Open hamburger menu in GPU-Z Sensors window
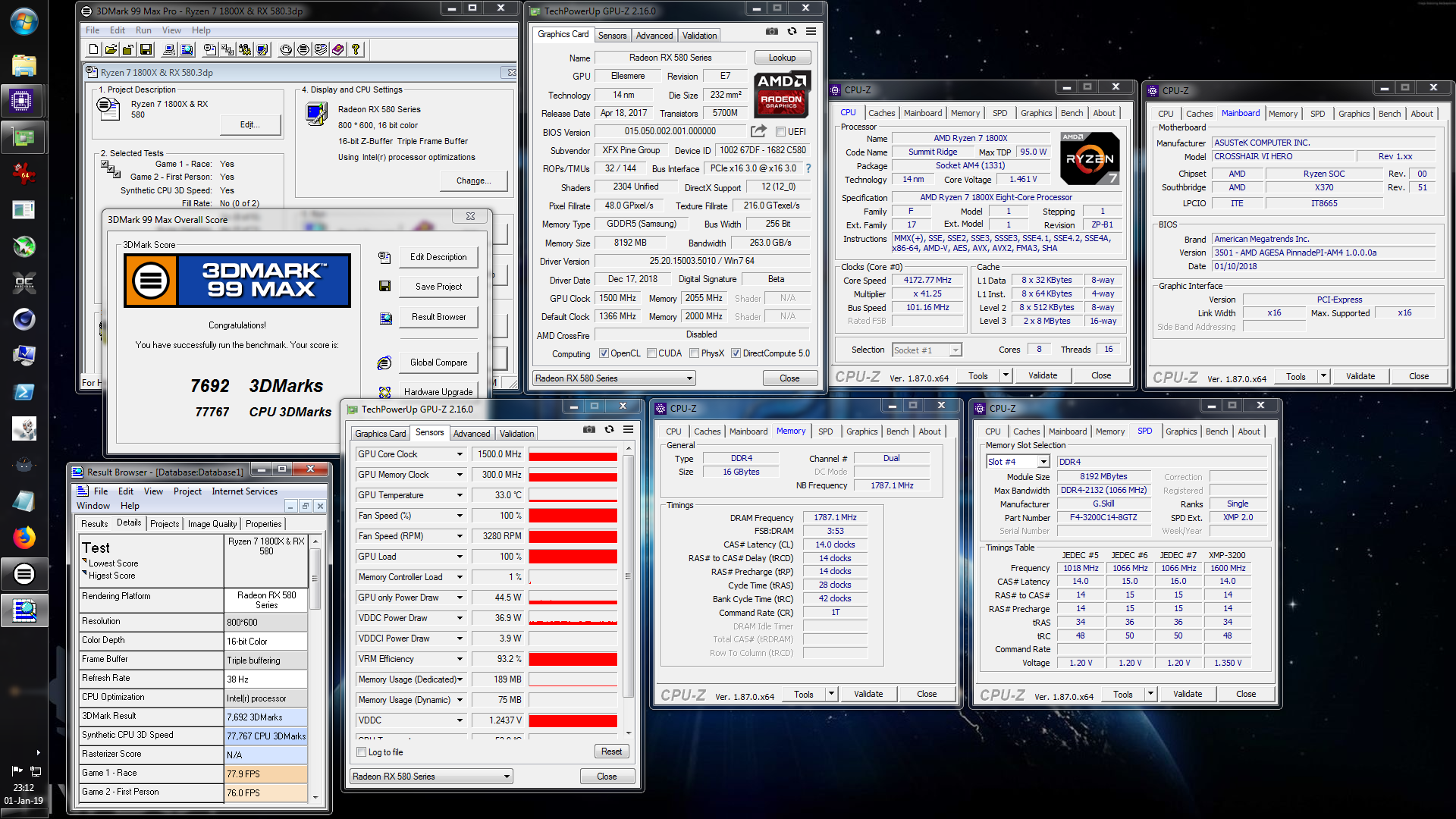The height and width of the screenshot is (819, 1456). 628,429
